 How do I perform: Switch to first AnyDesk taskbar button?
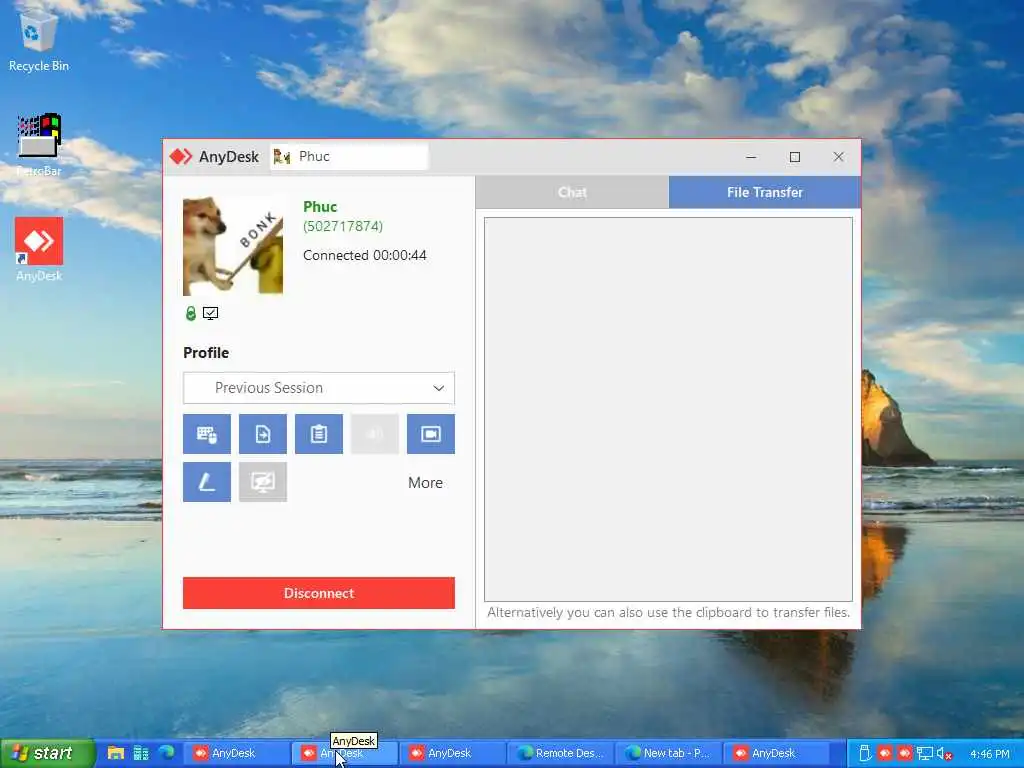point(234,753)
